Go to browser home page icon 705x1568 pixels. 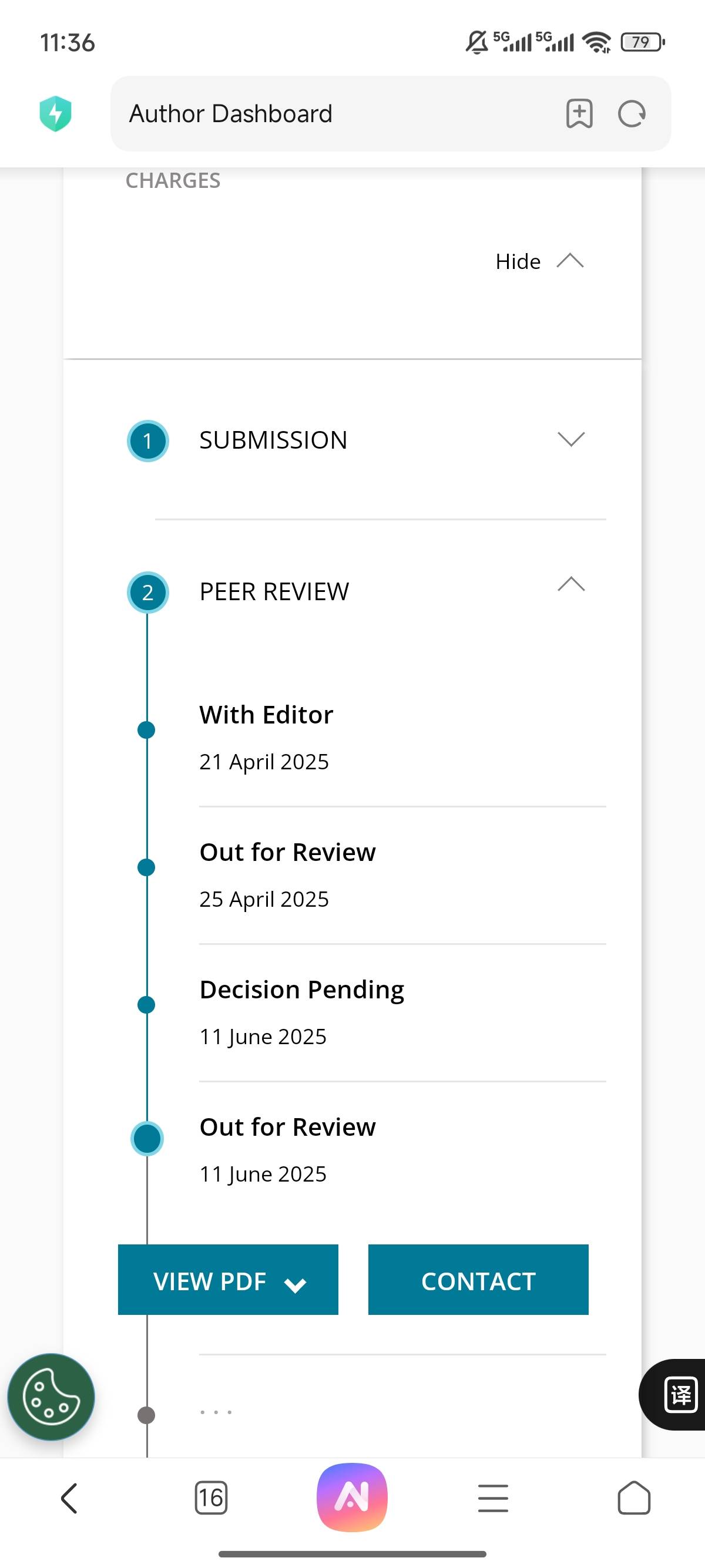point(634,1498)
